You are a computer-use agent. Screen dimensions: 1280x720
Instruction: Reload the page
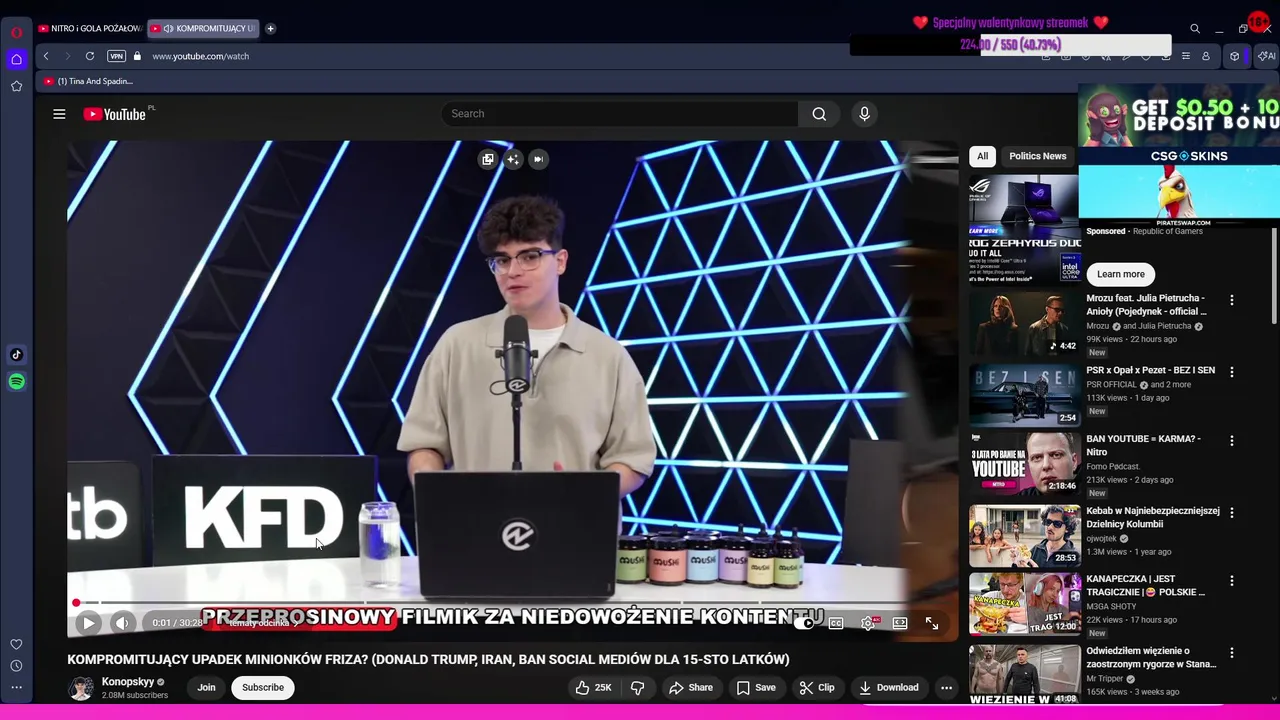(90, 56)
